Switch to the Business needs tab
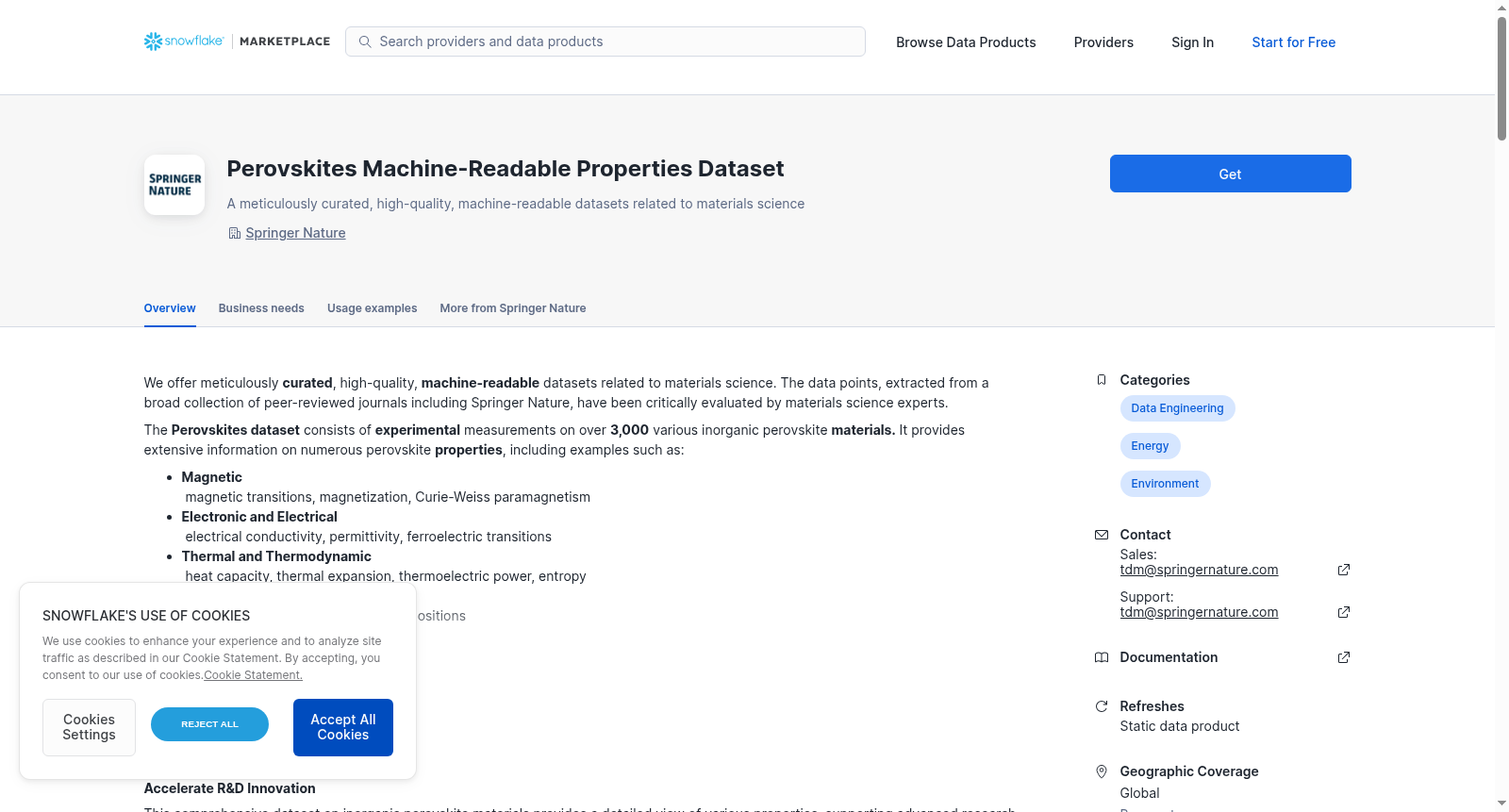The image size is (1509, 812). coord(261,308)
